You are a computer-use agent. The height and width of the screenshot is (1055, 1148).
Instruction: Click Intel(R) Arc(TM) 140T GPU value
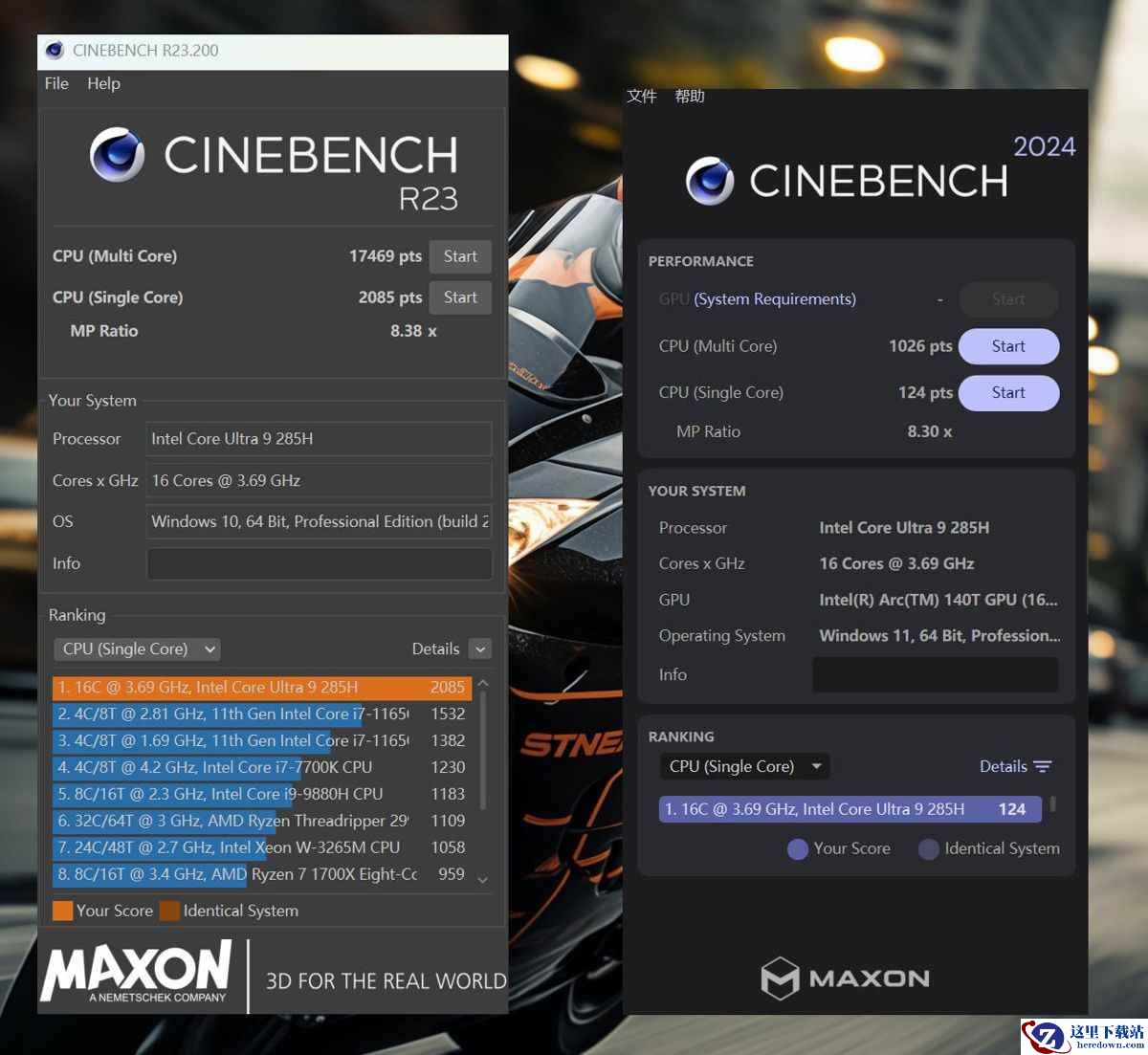(x=938, y=600)
